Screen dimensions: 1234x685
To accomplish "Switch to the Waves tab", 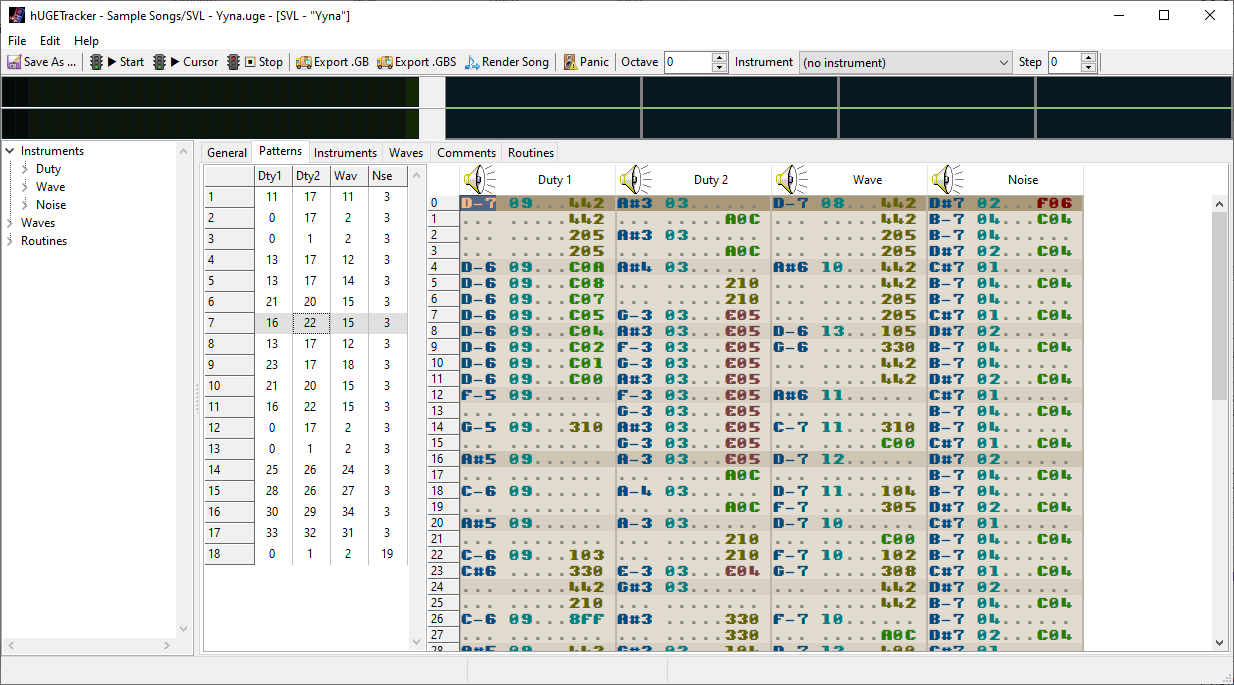I will [x=406, y=153].
